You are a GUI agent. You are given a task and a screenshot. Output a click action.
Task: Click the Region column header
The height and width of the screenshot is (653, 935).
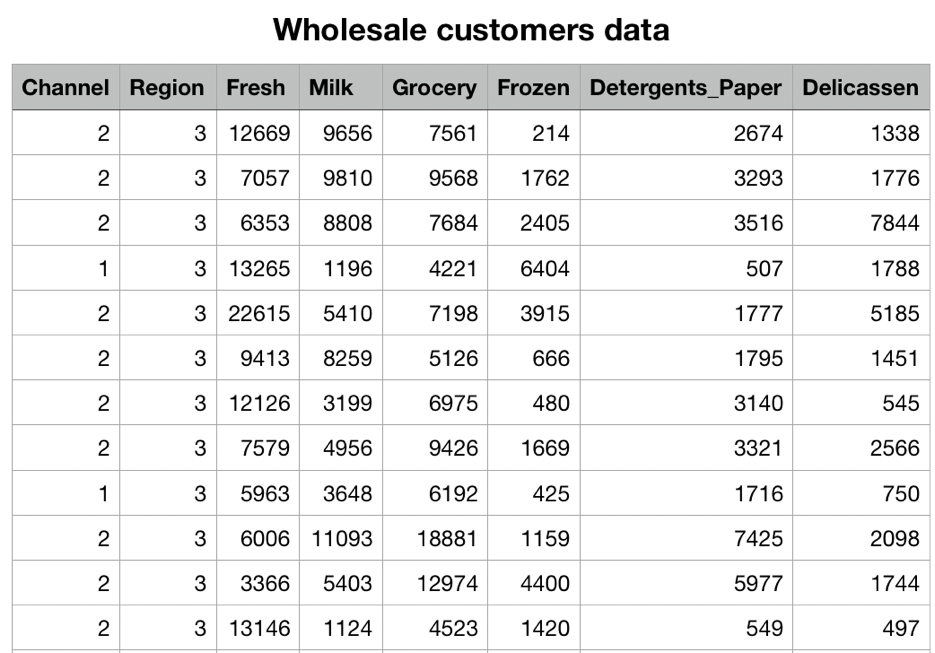(x=167, y=87)
